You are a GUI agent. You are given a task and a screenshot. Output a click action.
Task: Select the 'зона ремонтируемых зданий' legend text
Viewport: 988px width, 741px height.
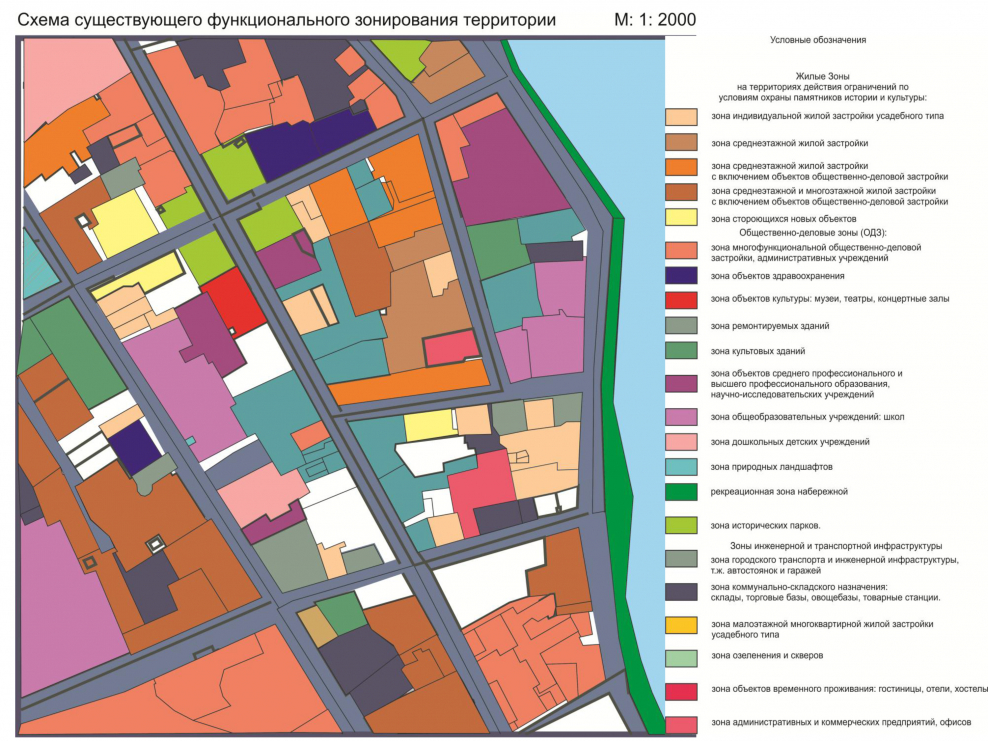[x=767, y=325]
